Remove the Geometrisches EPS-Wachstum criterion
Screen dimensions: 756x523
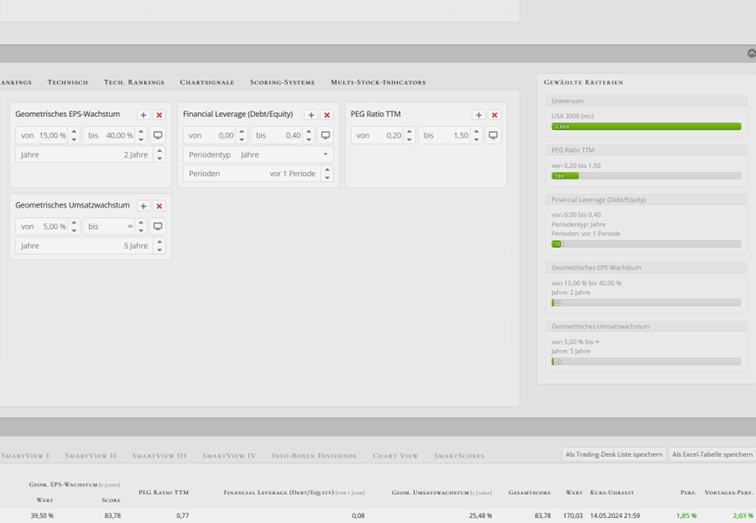point(159,115)
